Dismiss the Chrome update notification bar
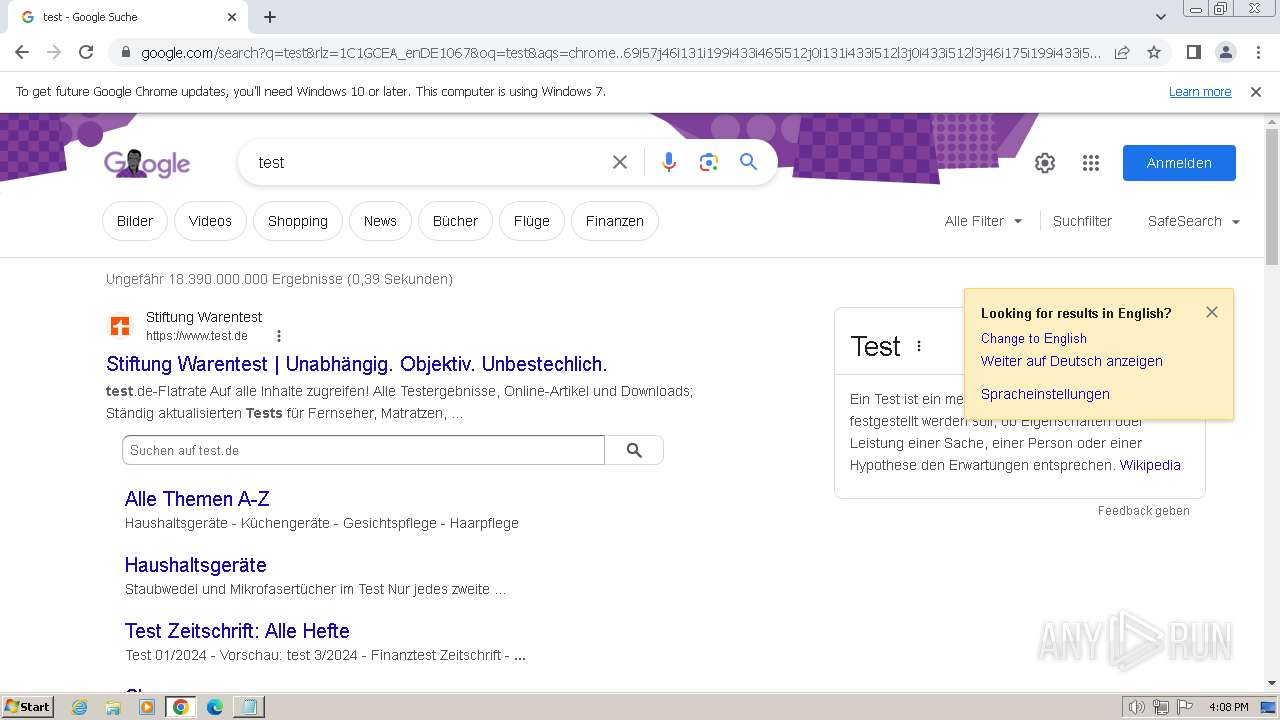The width and height of the screenshot is (1280, 720). click(1256, 92)
